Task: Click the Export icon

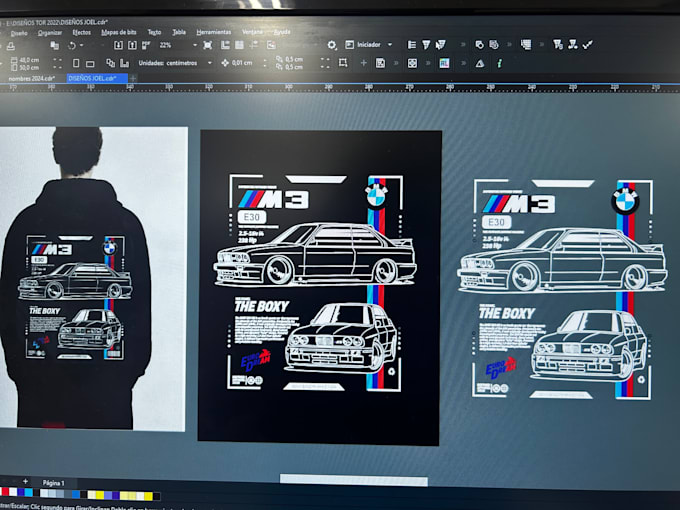Action: tap(132, 45)
